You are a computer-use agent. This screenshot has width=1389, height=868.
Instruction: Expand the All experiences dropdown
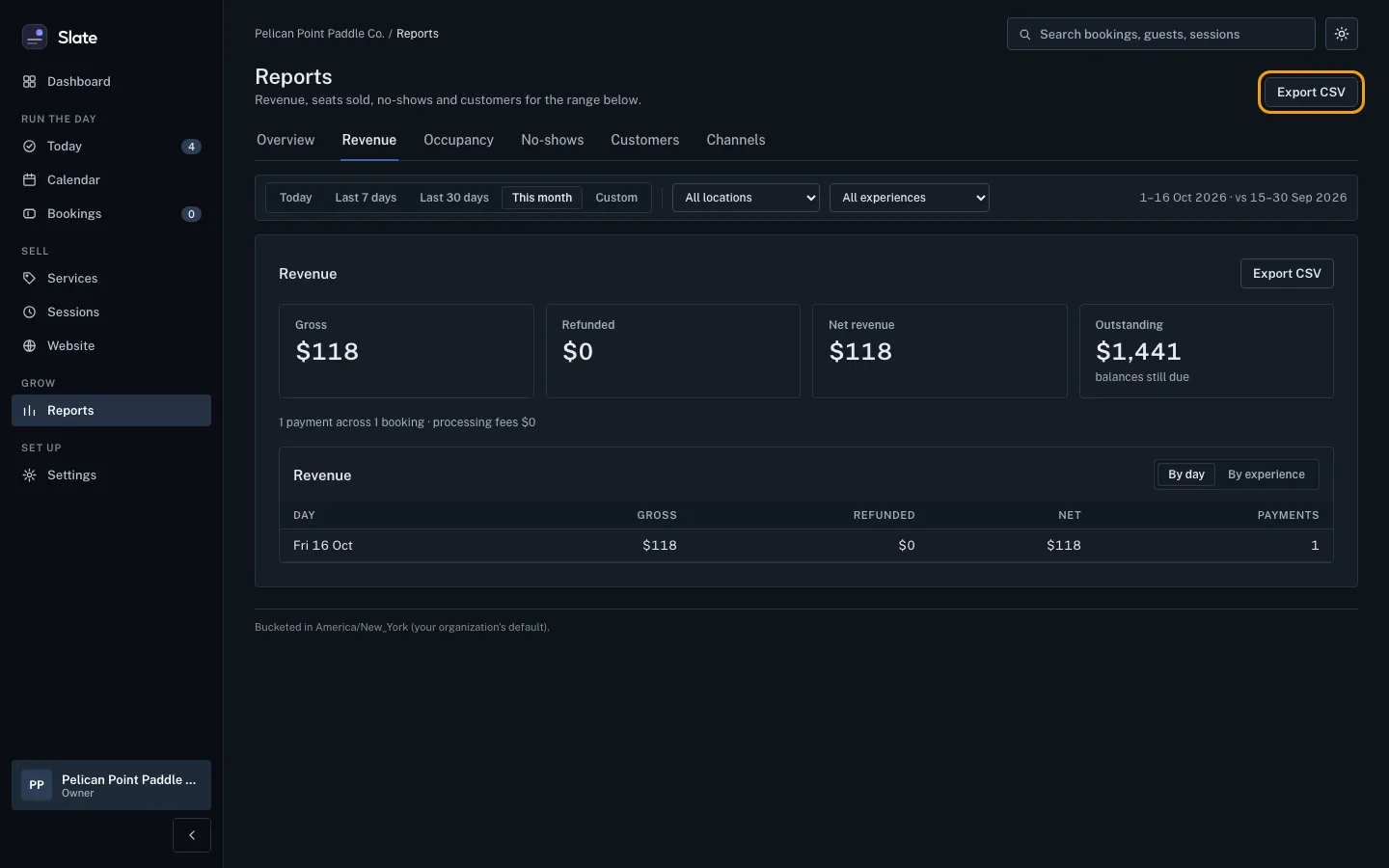point(910,198)
